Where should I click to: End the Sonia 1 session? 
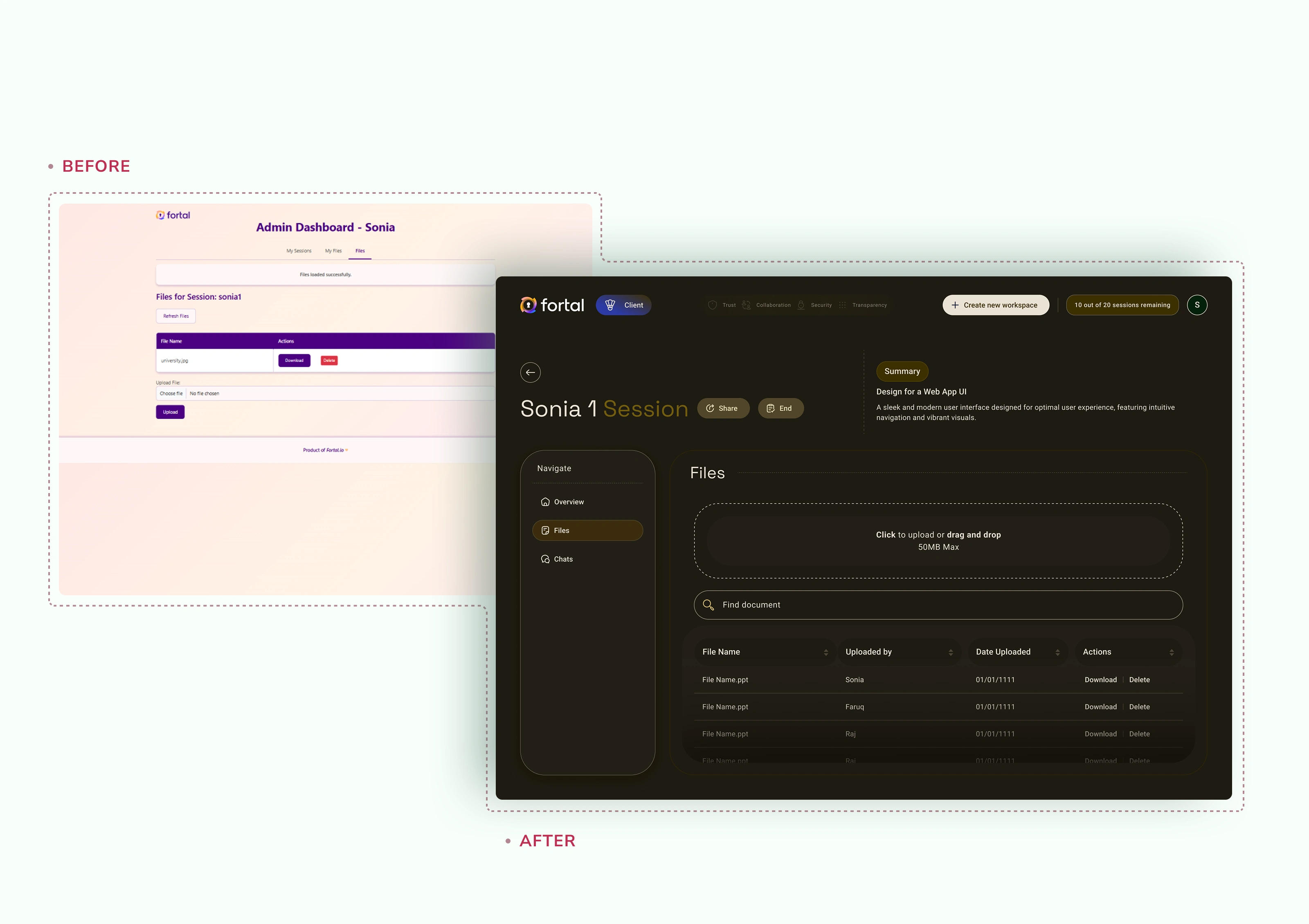pos(780,408)
